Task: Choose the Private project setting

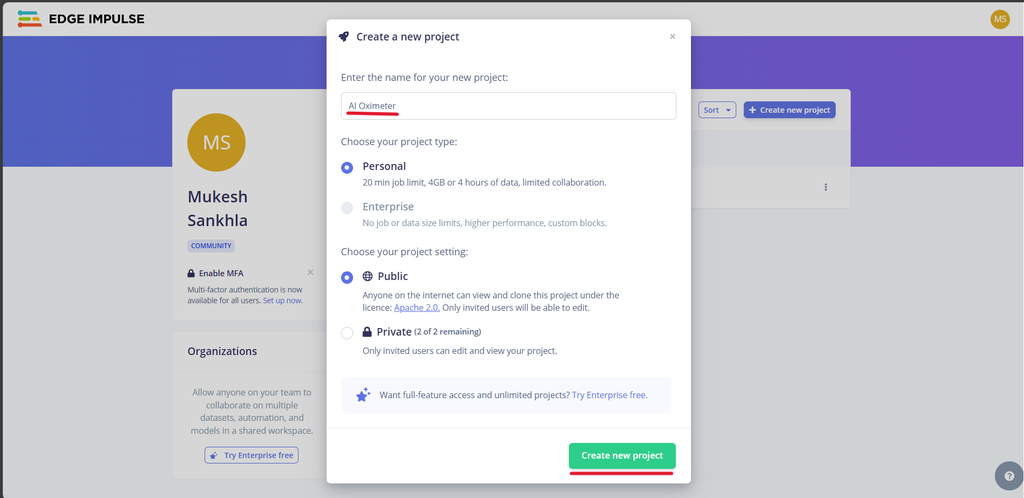Action: [x=347, y=333]
